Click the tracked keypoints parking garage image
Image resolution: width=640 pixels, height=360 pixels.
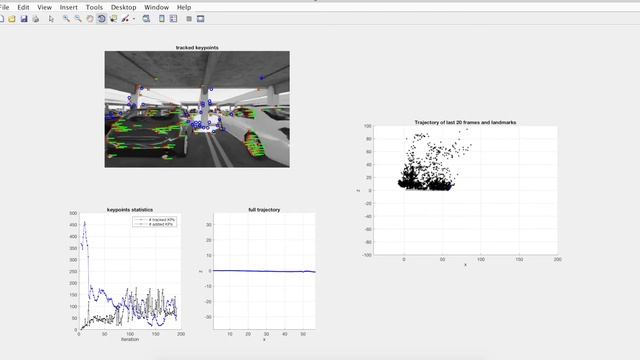click(197, 109)
